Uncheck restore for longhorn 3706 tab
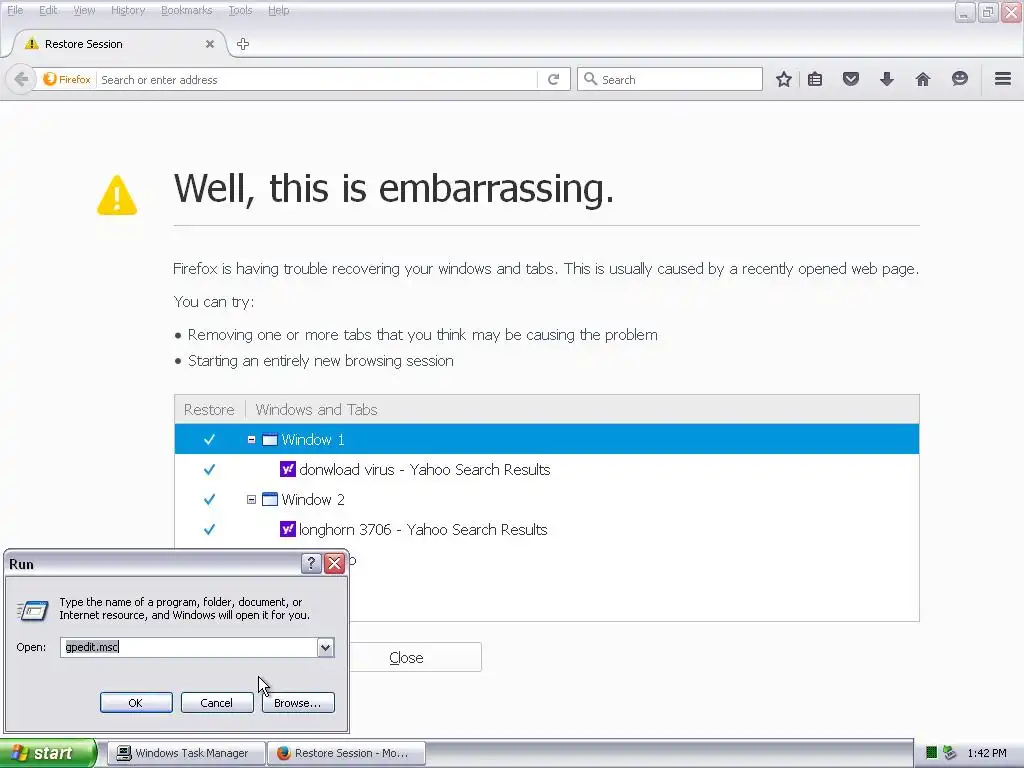Image resolution: width=1024 pixels, height=768 pixels. coord(209,530)
